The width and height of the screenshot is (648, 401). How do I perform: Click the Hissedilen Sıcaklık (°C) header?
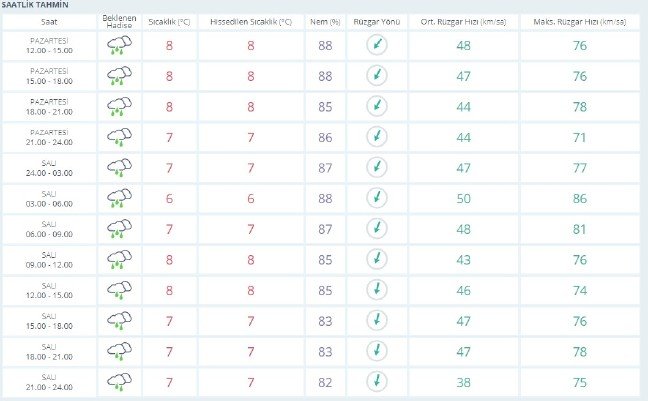(x=251, y=20)
